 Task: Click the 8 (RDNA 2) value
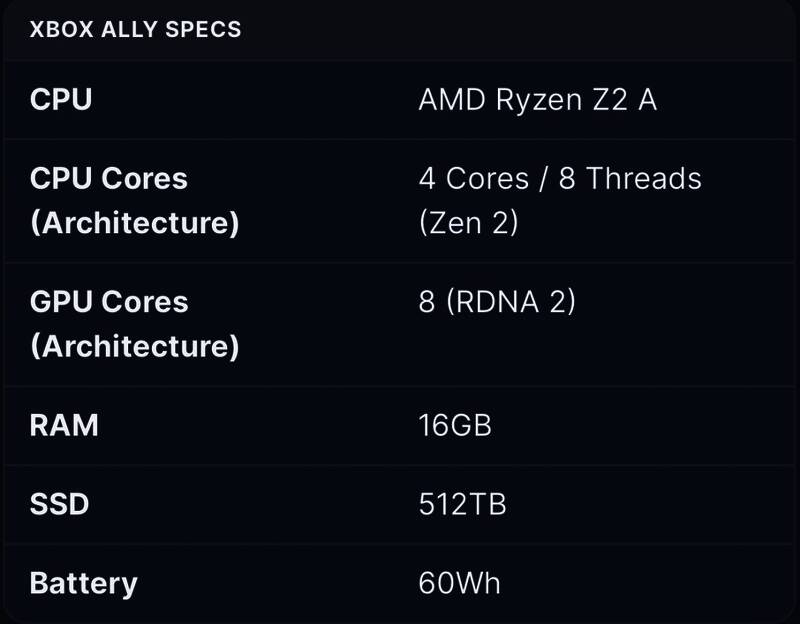tap(497, 302)
